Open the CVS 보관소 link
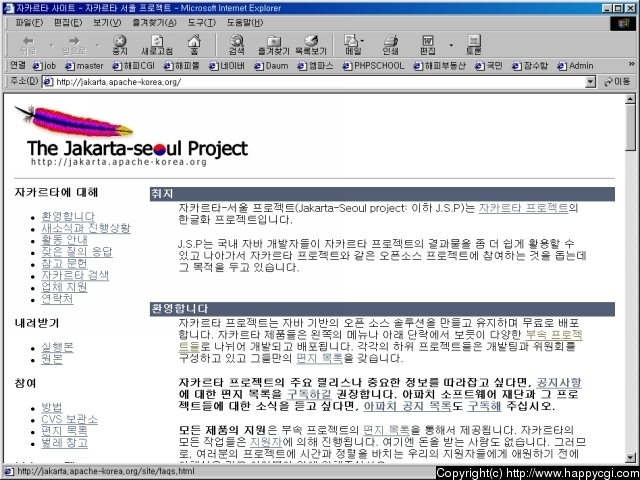 tap(69, 420)
